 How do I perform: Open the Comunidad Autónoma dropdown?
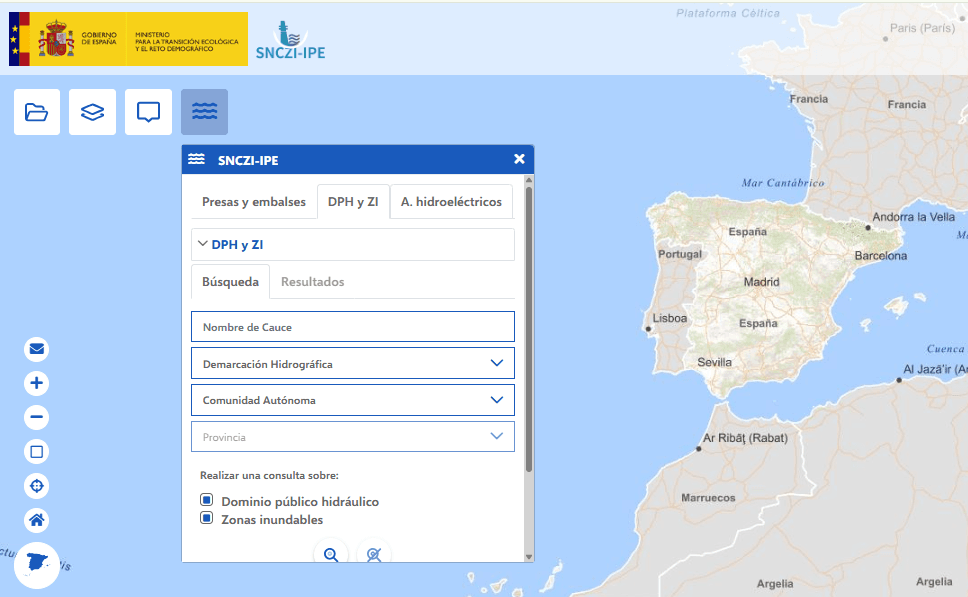point(353,400)
